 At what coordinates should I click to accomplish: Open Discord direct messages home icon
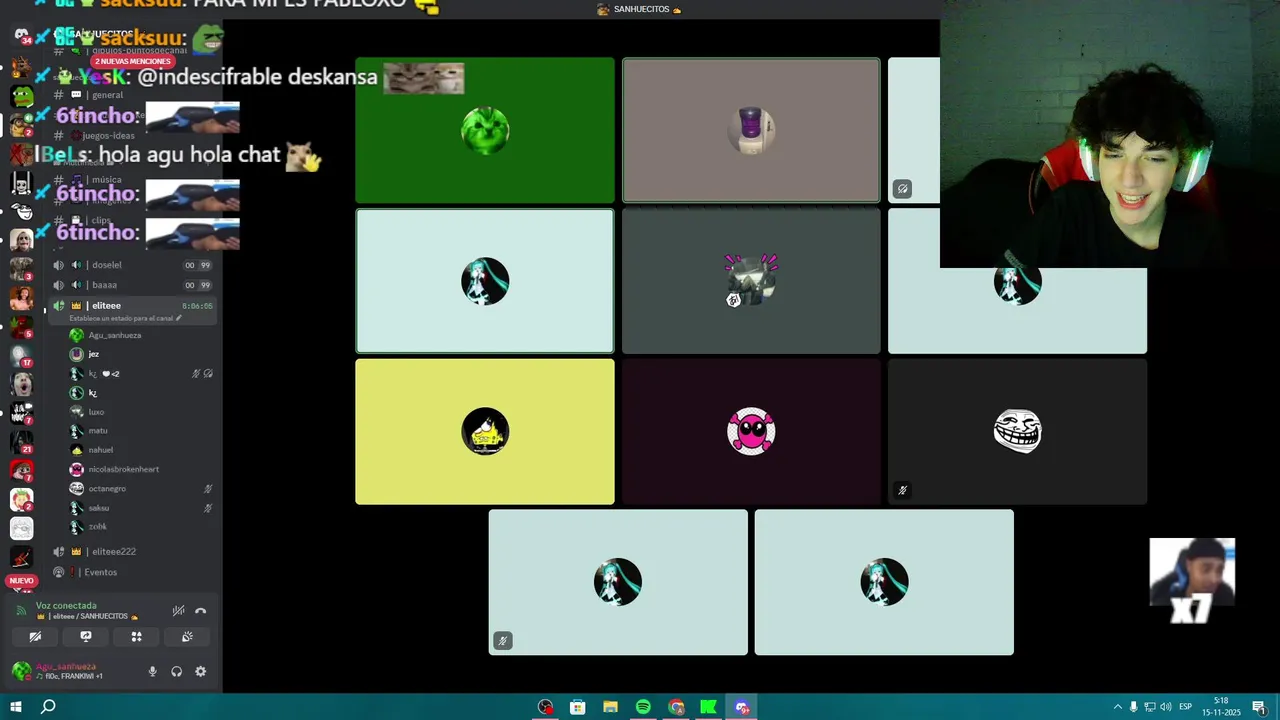tap(21, 37)
